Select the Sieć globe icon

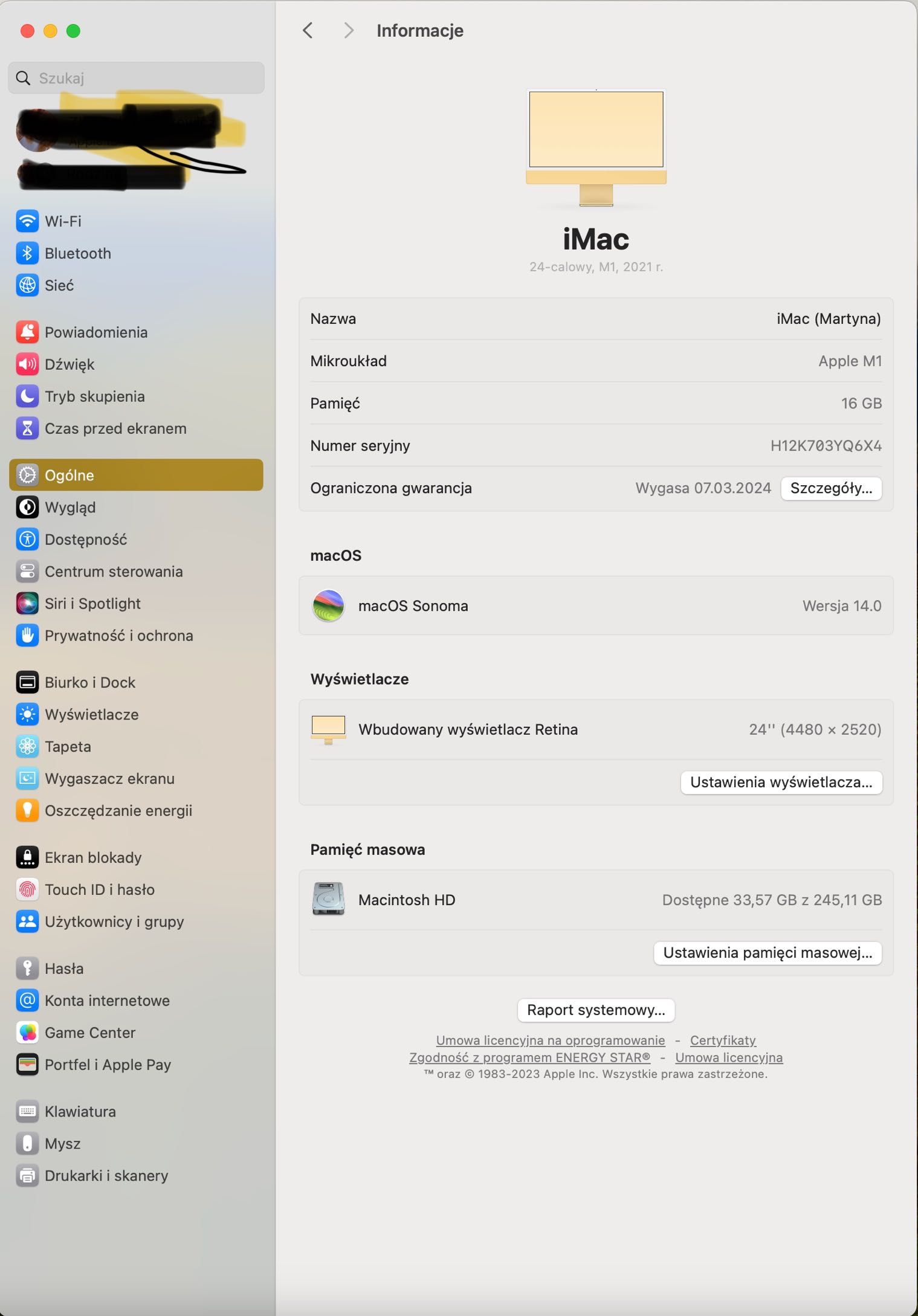(x=27, y=285)
